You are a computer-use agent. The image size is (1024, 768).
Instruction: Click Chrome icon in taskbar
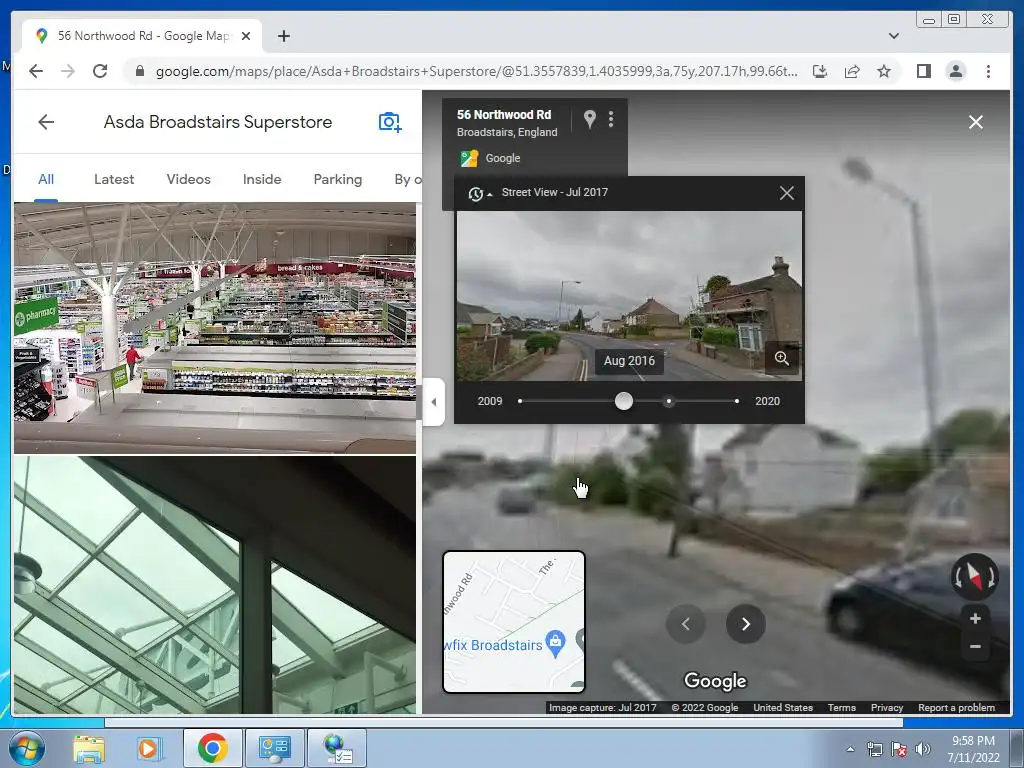click(212, 748)
